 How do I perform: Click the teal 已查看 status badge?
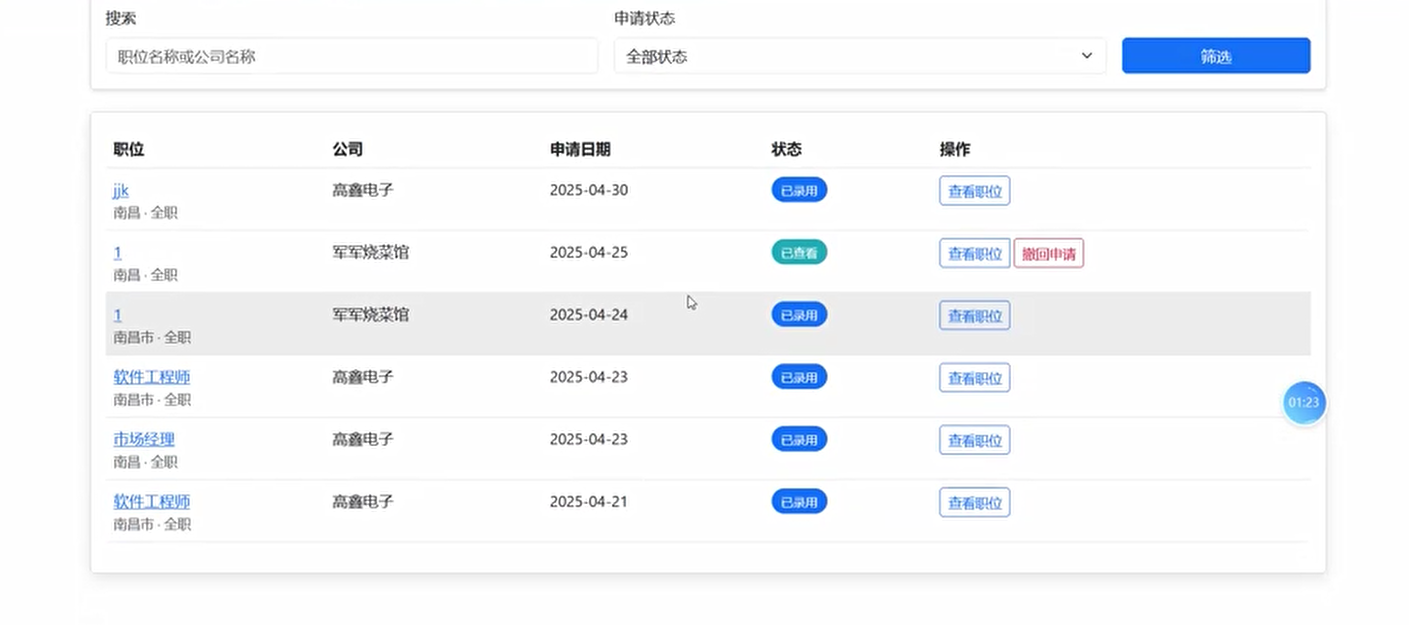[x=798, y=252]
